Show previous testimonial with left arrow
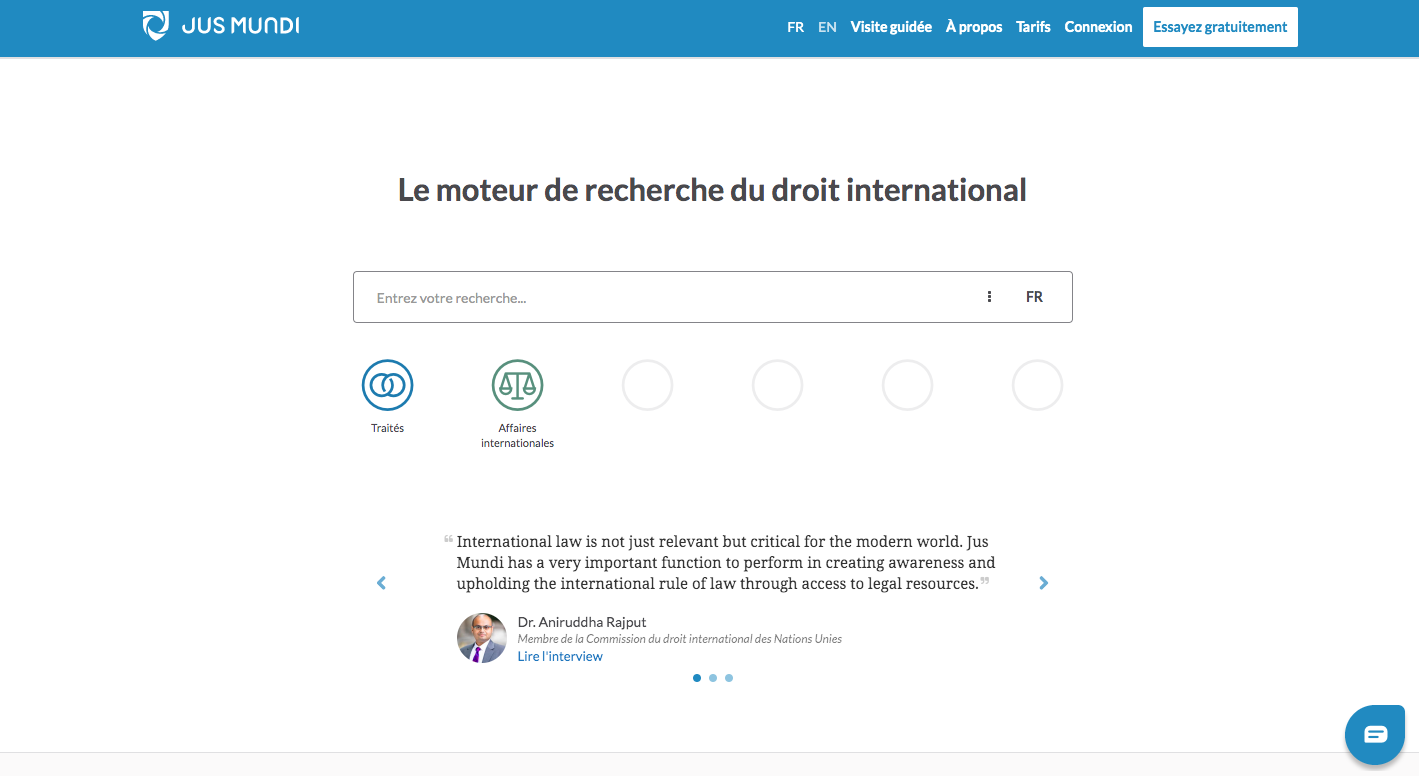 click(x=381, y=583)
